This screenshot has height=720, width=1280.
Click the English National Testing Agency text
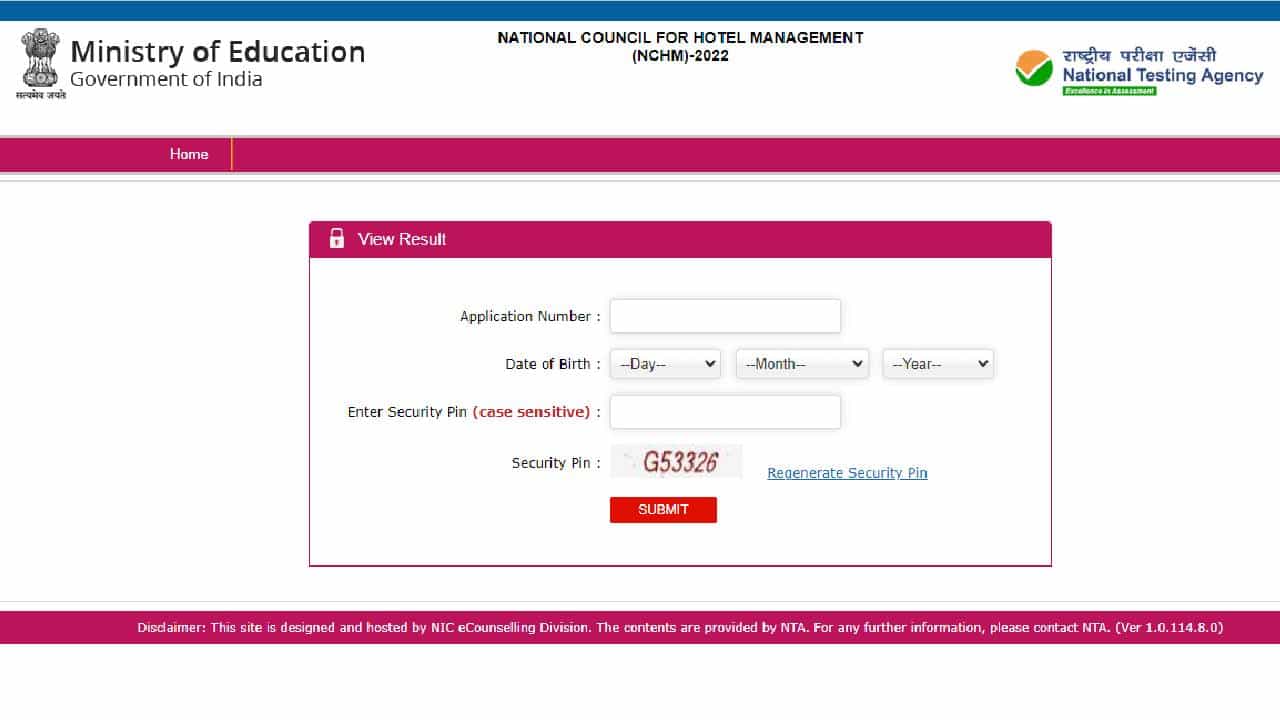point(1162,75)
